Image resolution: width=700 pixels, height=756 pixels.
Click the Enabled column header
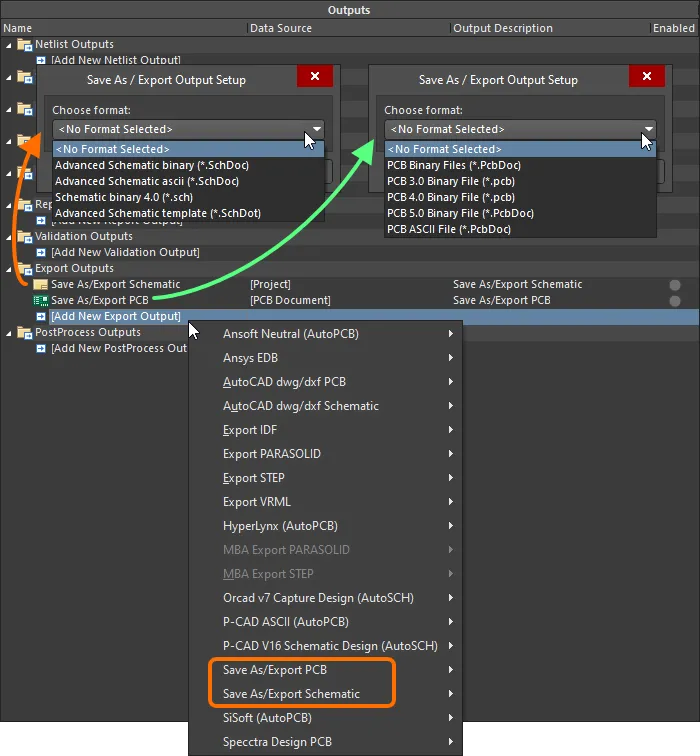[674, 28]
